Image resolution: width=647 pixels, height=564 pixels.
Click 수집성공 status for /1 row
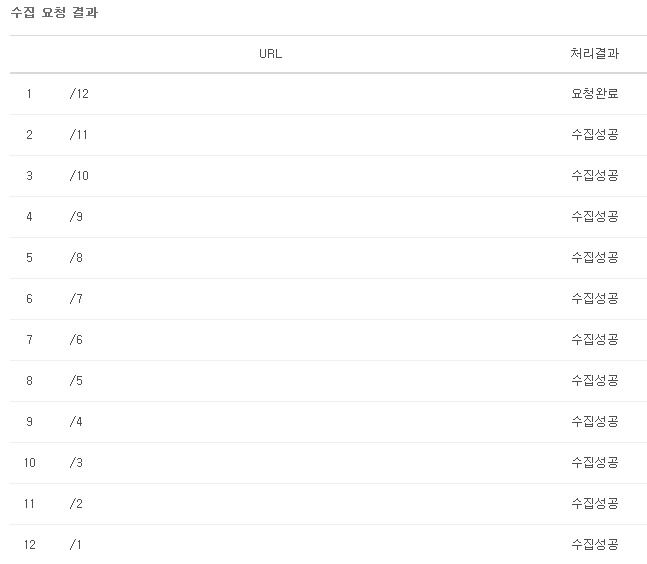pos(595,545)
